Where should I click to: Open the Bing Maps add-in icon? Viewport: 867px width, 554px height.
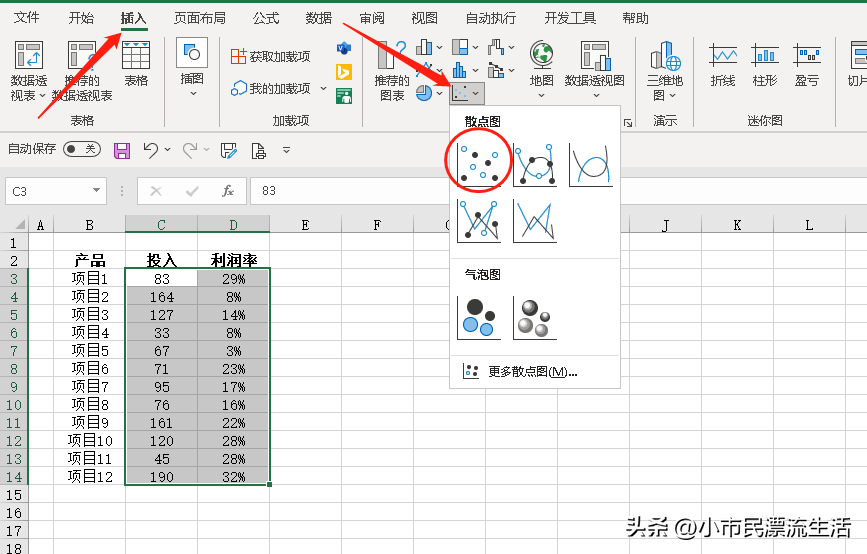pyautogui.click(x=344, y=72)
